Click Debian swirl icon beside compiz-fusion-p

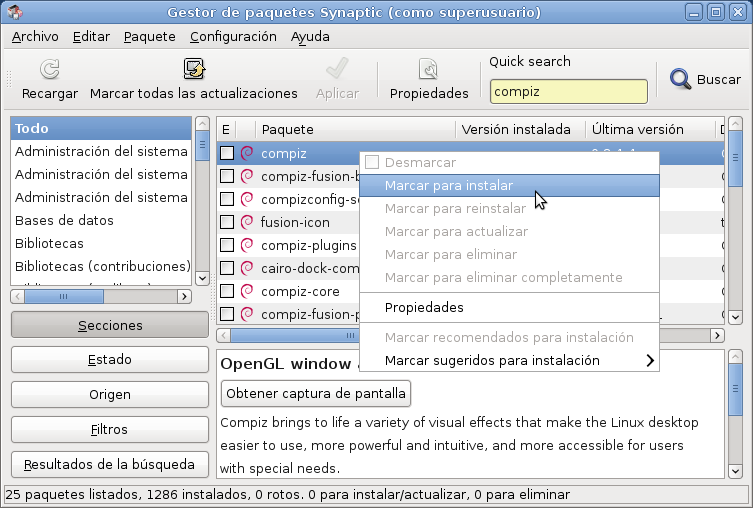(x=247, y=314)
